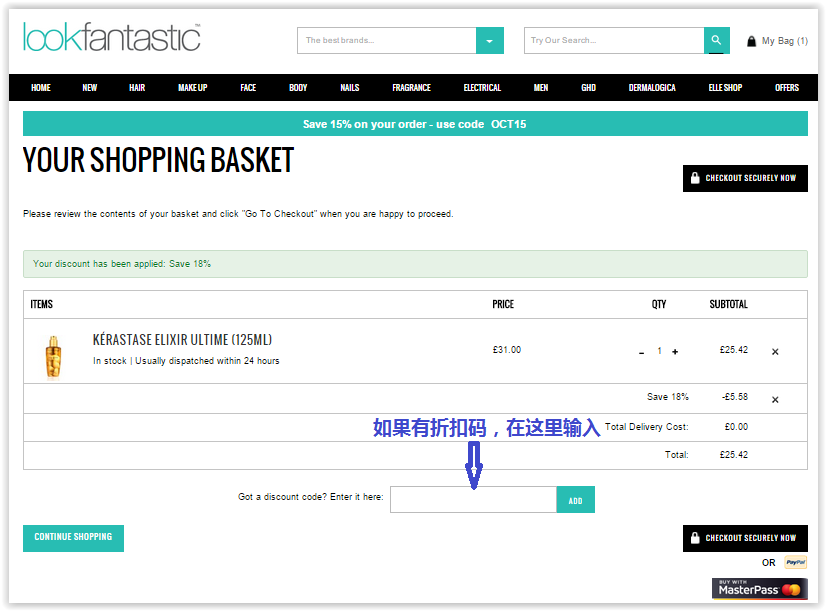The height and width of the screenshot is (611, 826).
Task: Click the In stock dispatch text
Action: 186,361
